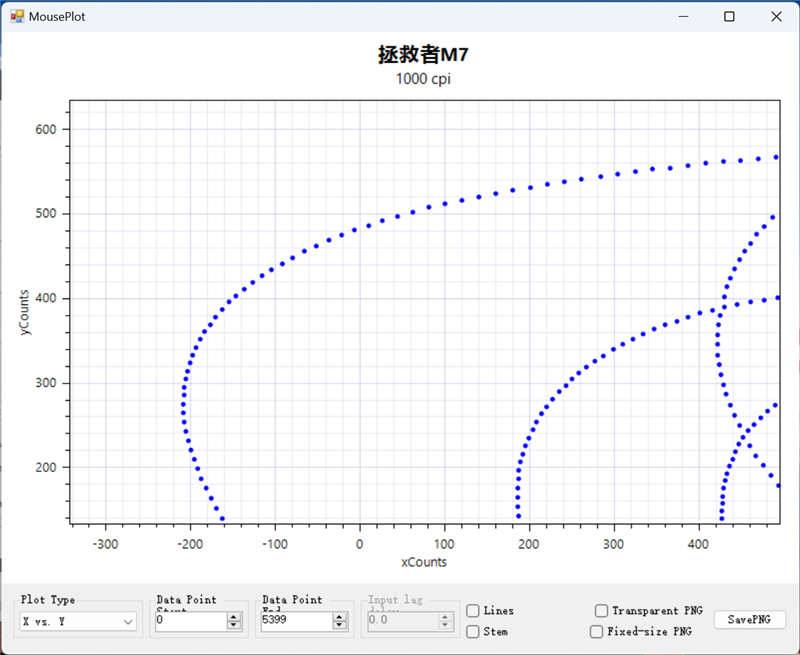The width and height of the screenshot is (800, 655).
Task: Maximize the MousePlot window
Action: tap(731, 17)
